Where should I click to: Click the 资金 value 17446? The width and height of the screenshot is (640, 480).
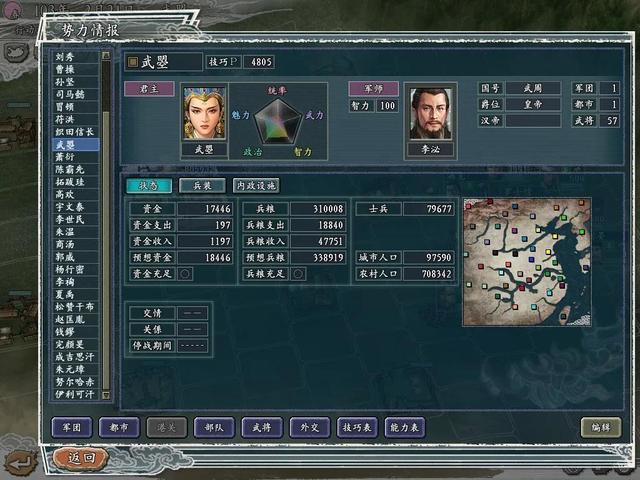click(x=205, y=209)
